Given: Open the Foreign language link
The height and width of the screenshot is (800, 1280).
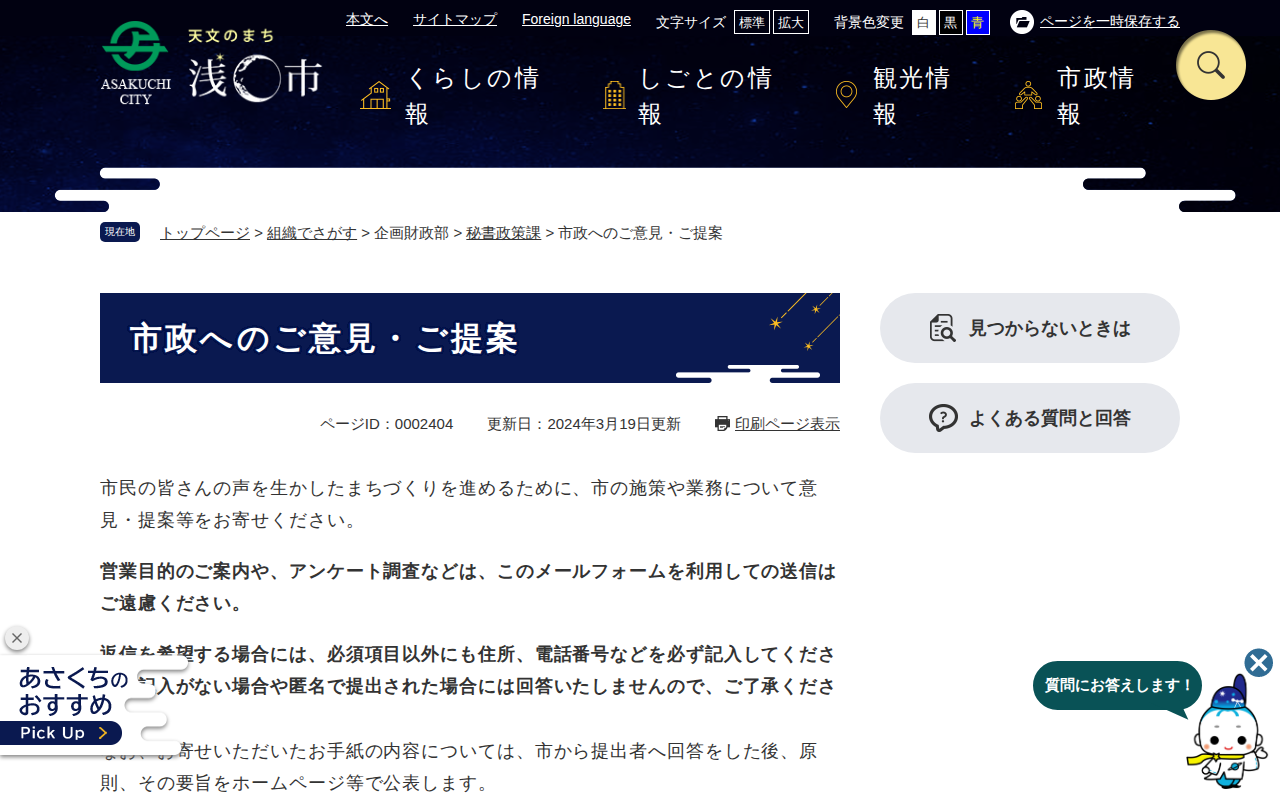Looking at the screenshot, I should 576,19.
